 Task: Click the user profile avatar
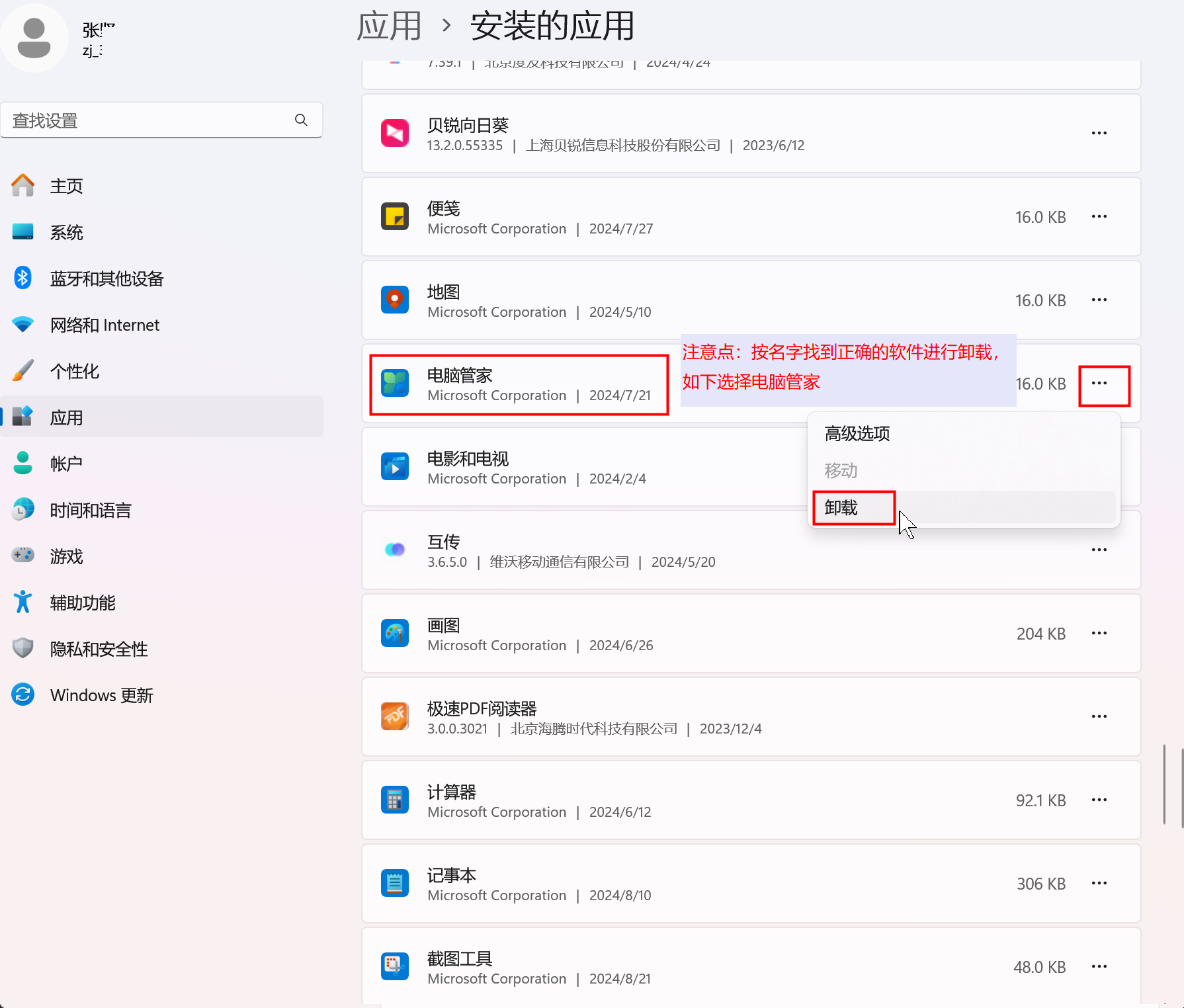(x=34, y=38)
